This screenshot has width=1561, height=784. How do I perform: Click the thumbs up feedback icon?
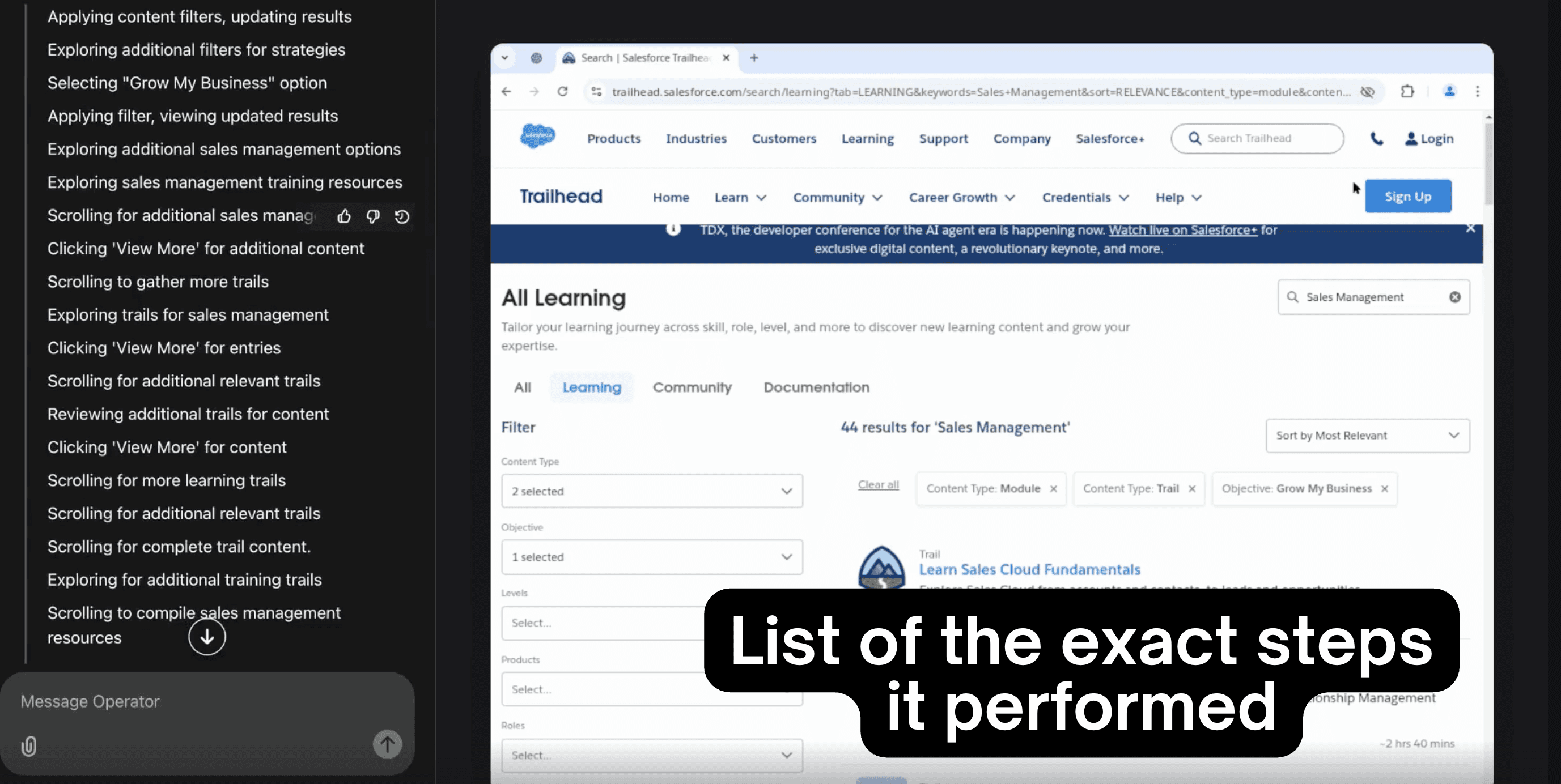tap(344, 216)
